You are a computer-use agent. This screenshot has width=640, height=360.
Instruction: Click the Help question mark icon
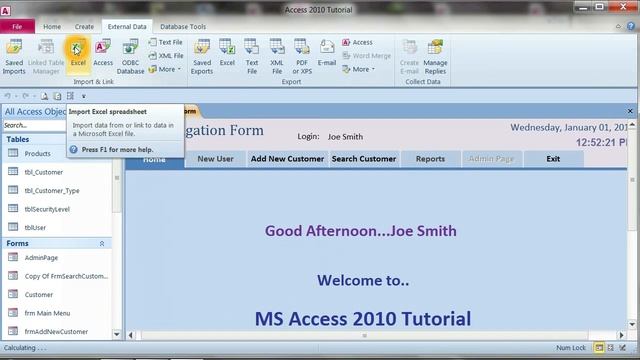tap(631, 26)
